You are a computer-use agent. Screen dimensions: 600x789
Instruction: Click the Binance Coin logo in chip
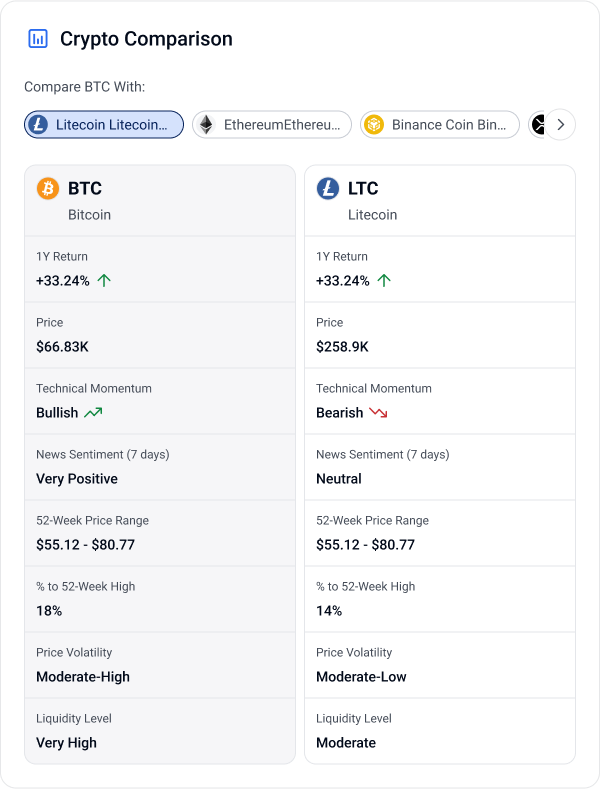(374, 125)
